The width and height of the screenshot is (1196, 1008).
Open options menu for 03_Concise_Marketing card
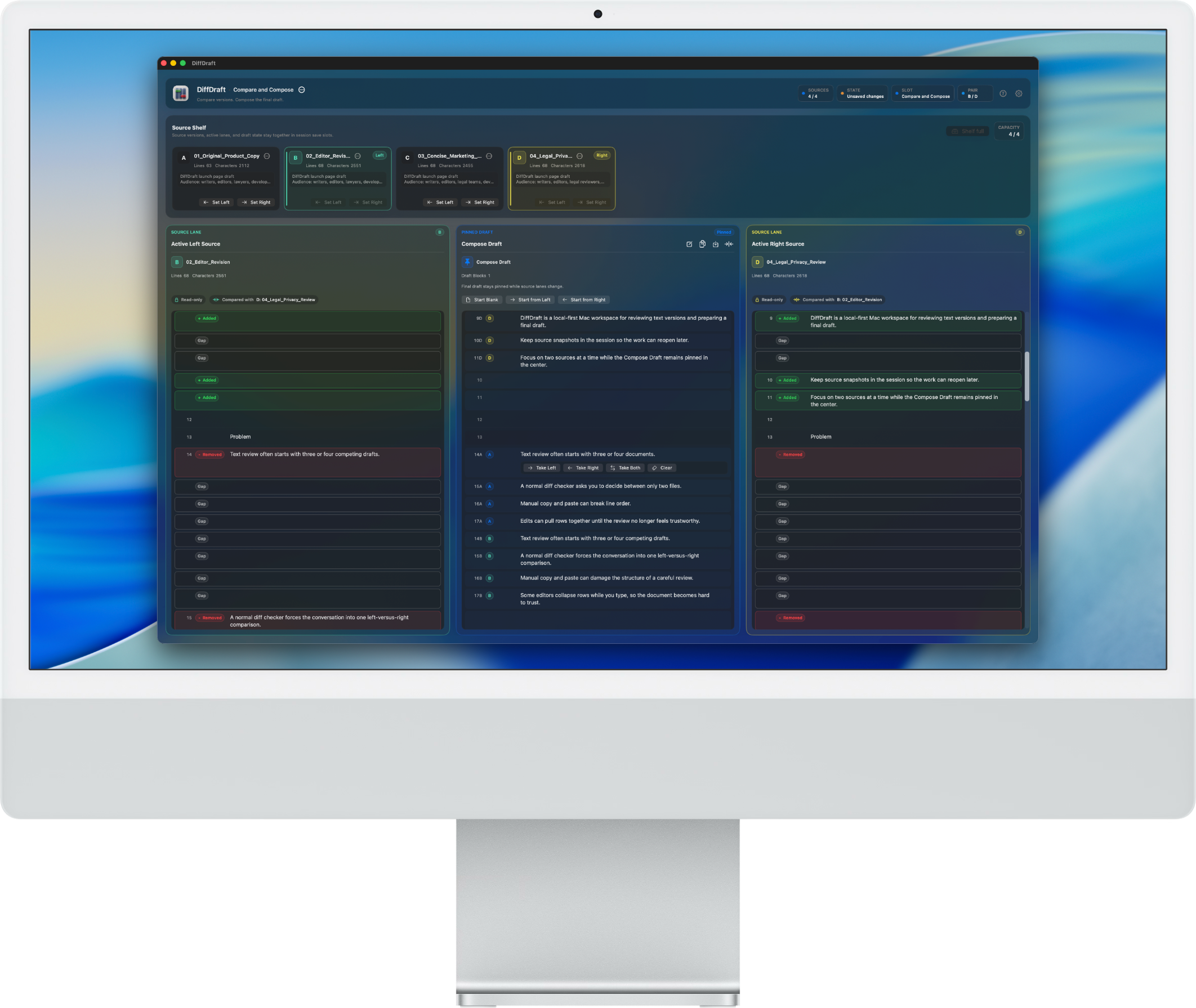point(489,156)
